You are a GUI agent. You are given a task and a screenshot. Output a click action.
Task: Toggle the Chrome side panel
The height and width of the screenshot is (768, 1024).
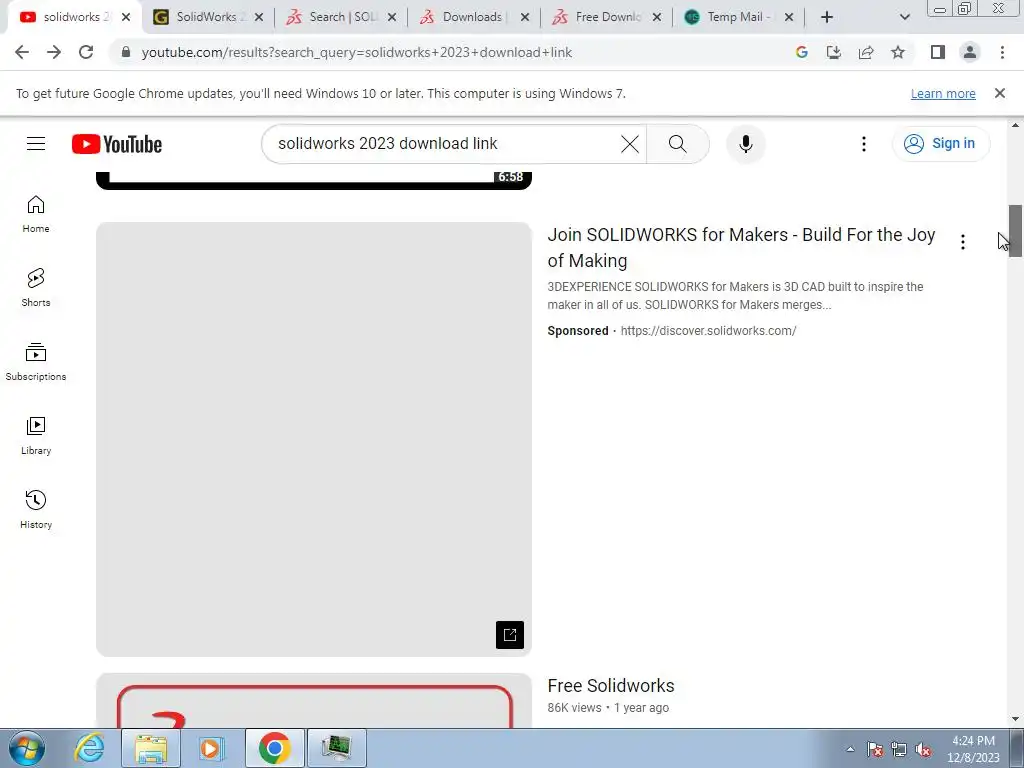tap(938, 52)
